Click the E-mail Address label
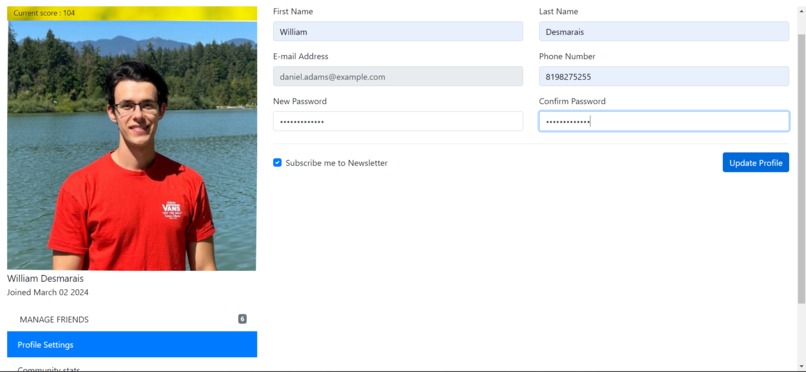Screen dimensions: 806x372 point(301,56)
